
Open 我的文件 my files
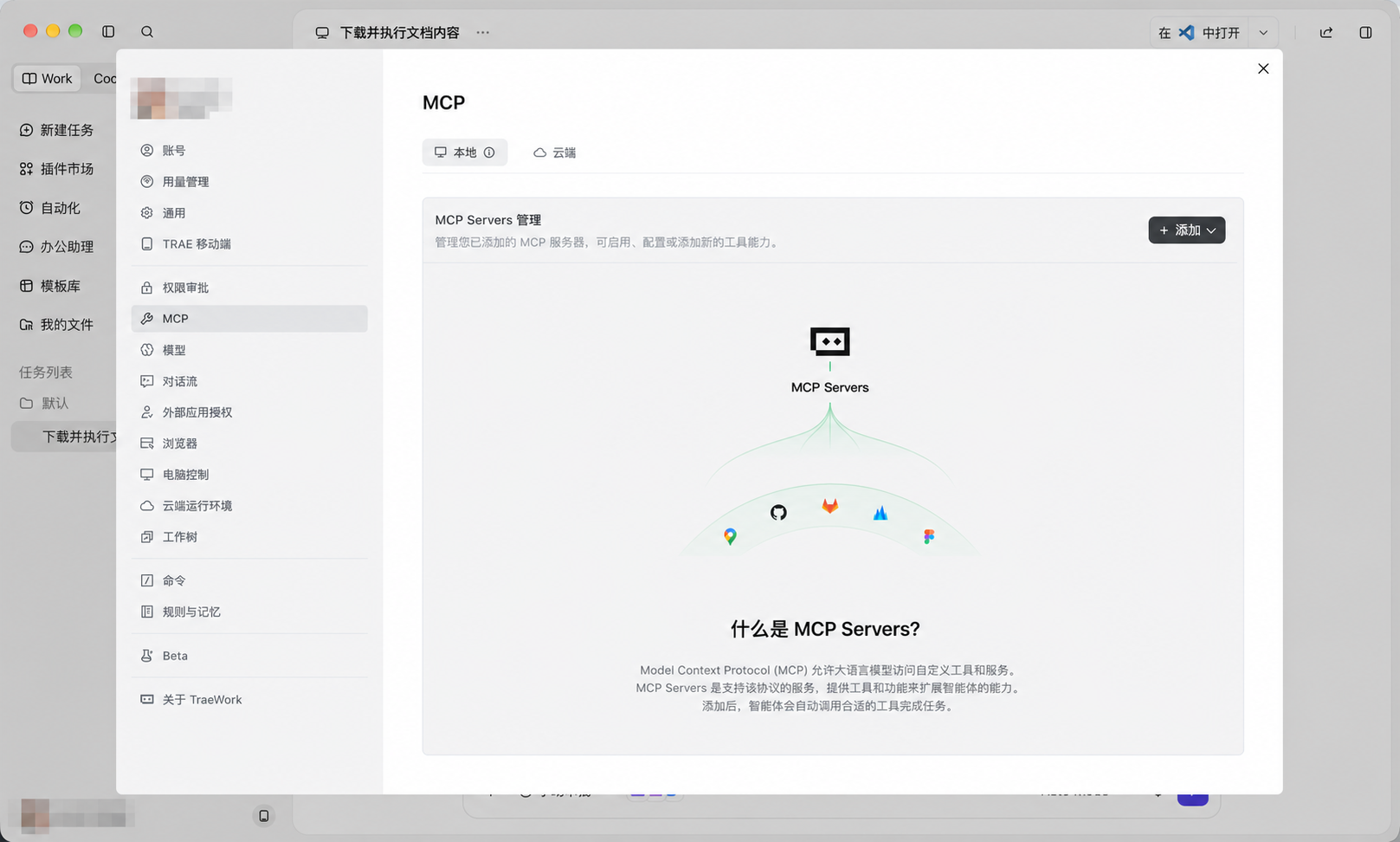(57, 325)
